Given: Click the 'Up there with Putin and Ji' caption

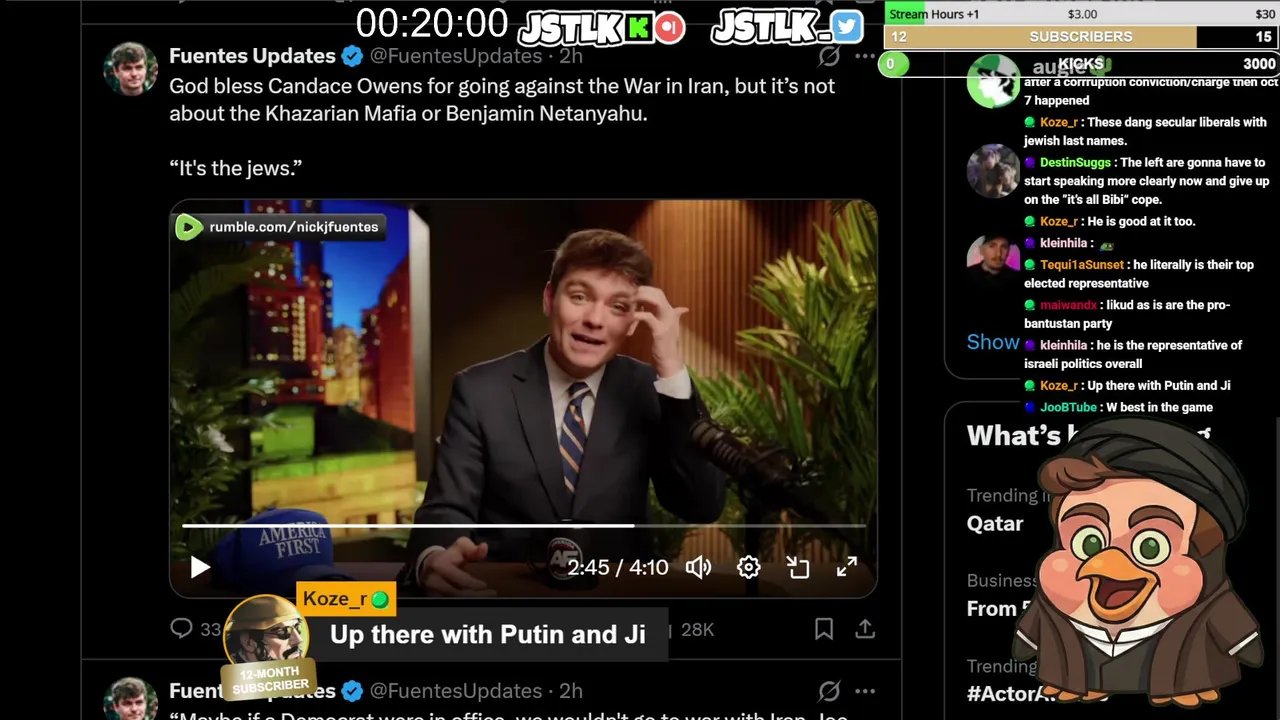Looking at the screenshot, I should coord(487,634).
